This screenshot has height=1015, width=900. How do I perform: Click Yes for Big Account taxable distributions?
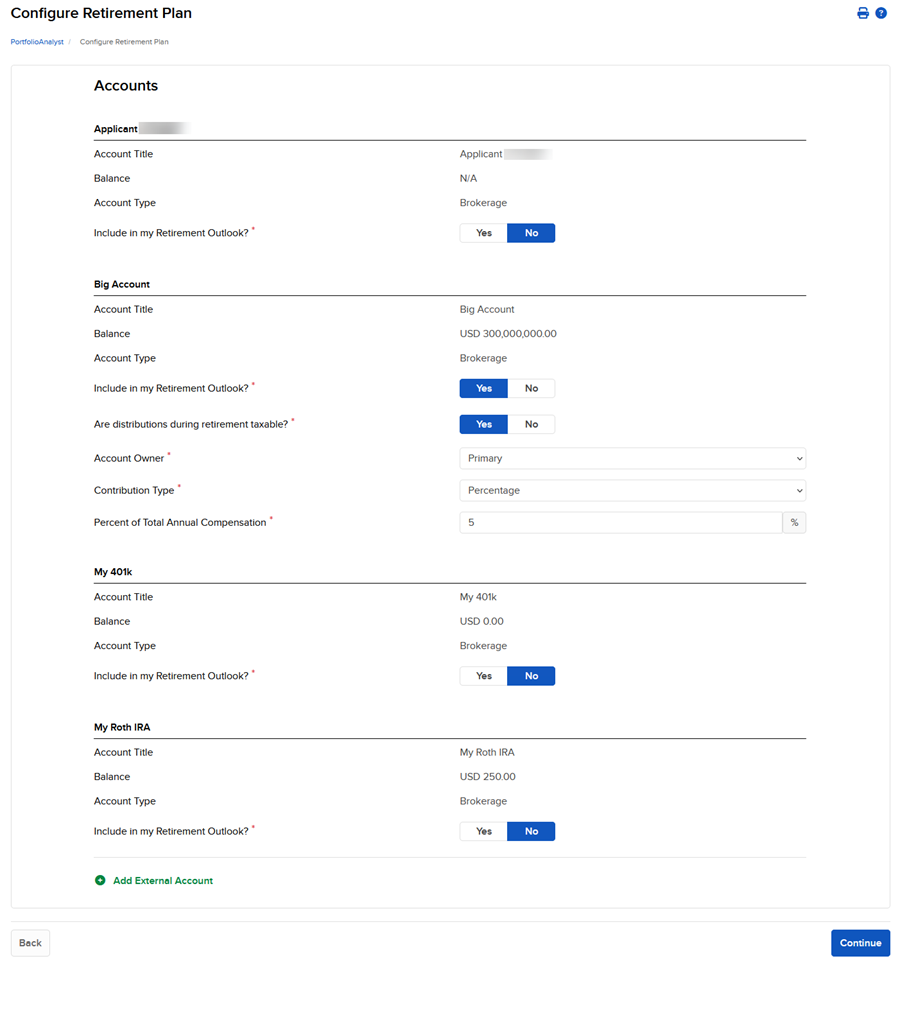click(x=484, y=425)
